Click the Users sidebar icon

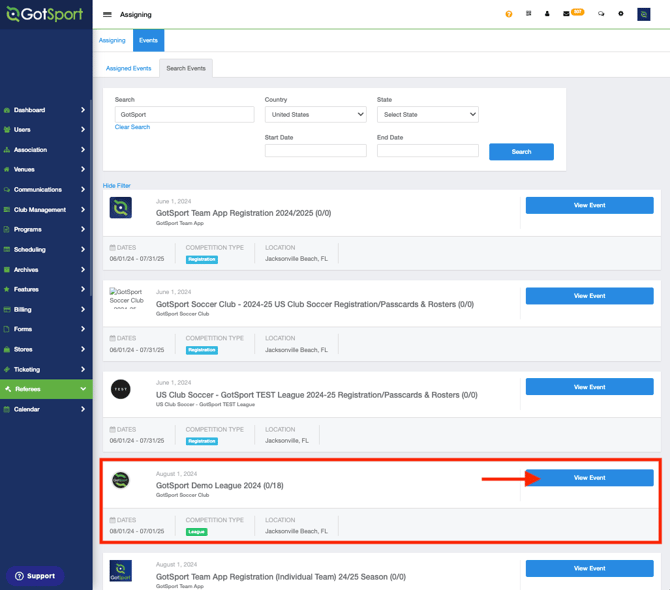point(7,130)
